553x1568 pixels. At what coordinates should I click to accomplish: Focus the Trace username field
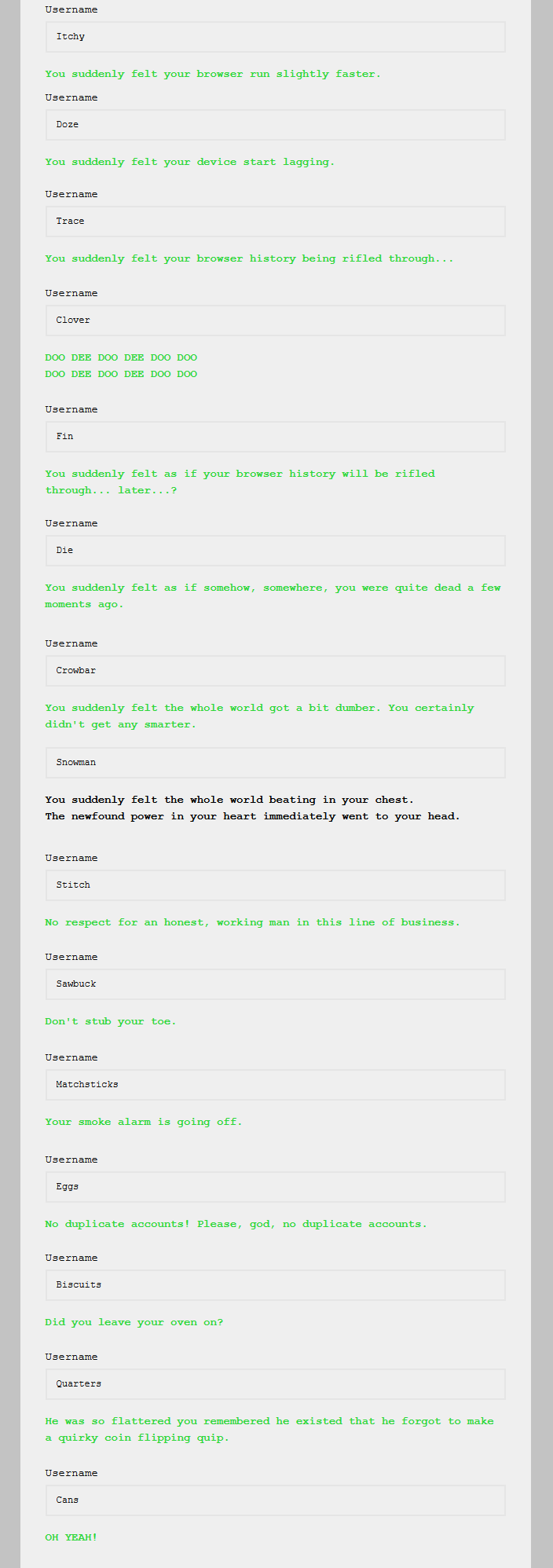[x=275, y=222]
